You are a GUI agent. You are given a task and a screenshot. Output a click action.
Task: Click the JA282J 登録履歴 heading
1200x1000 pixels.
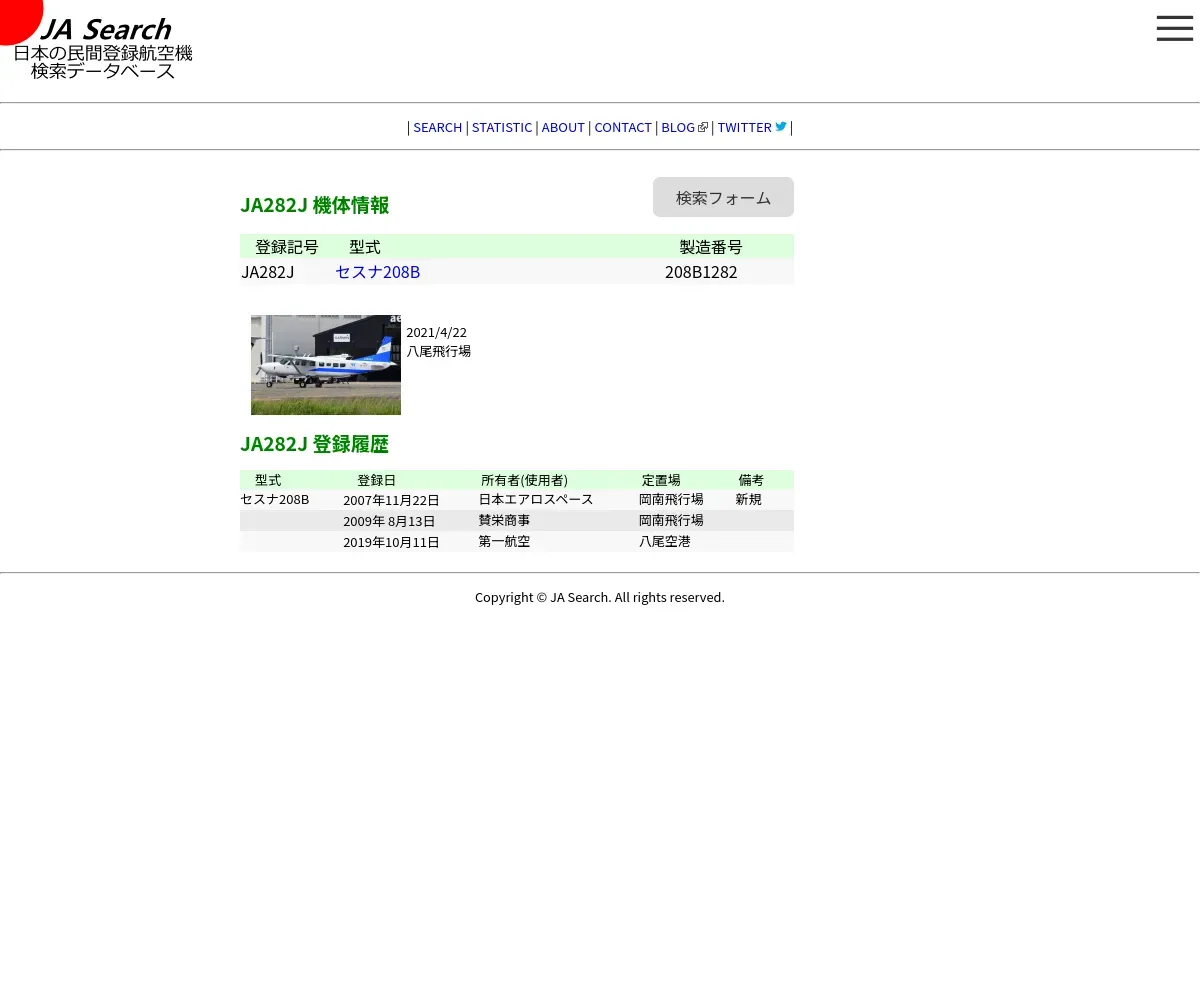[x=314, y=444]
